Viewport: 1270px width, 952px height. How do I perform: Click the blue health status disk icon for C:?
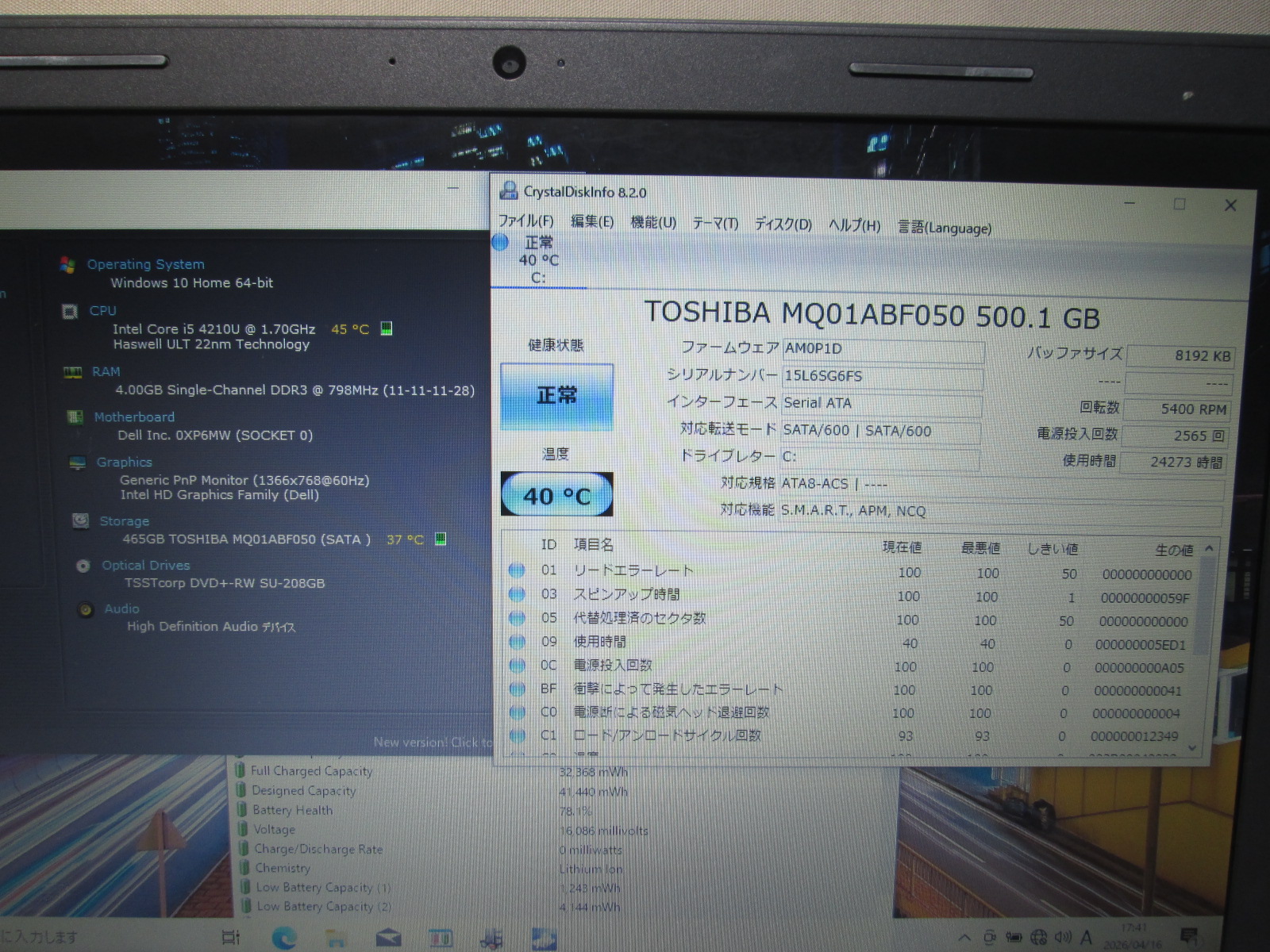pyautogui.click(x=500, y=243)
